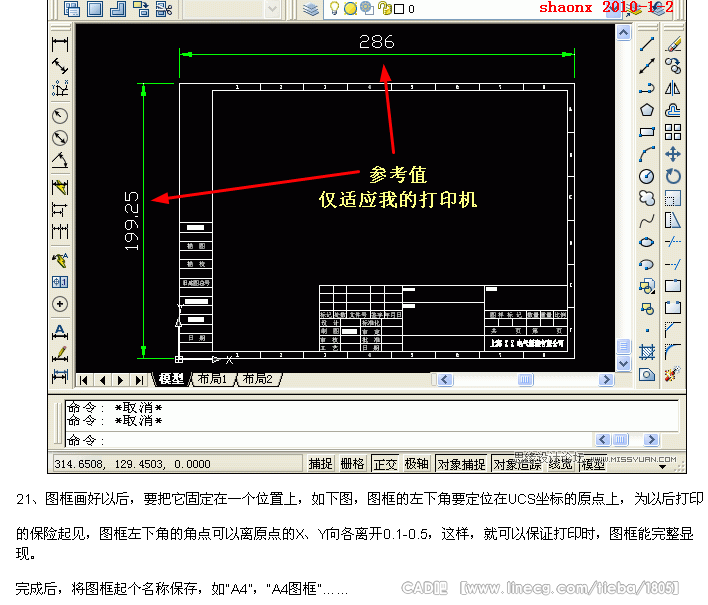Jump to the last layout tab

[139, 380]
